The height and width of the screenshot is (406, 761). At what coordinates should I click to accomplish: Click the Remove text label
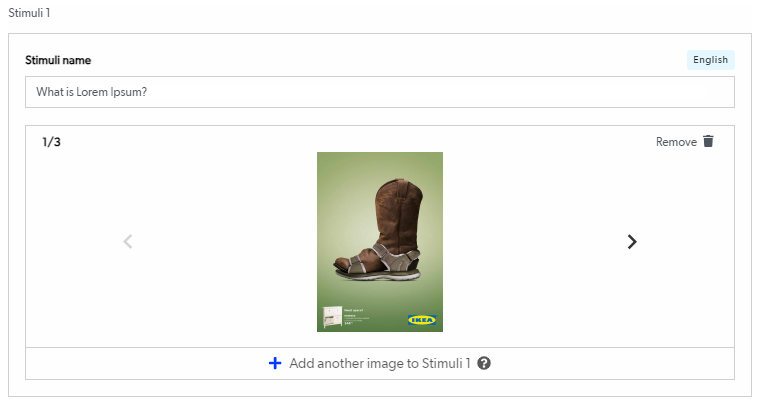[676, 142]
